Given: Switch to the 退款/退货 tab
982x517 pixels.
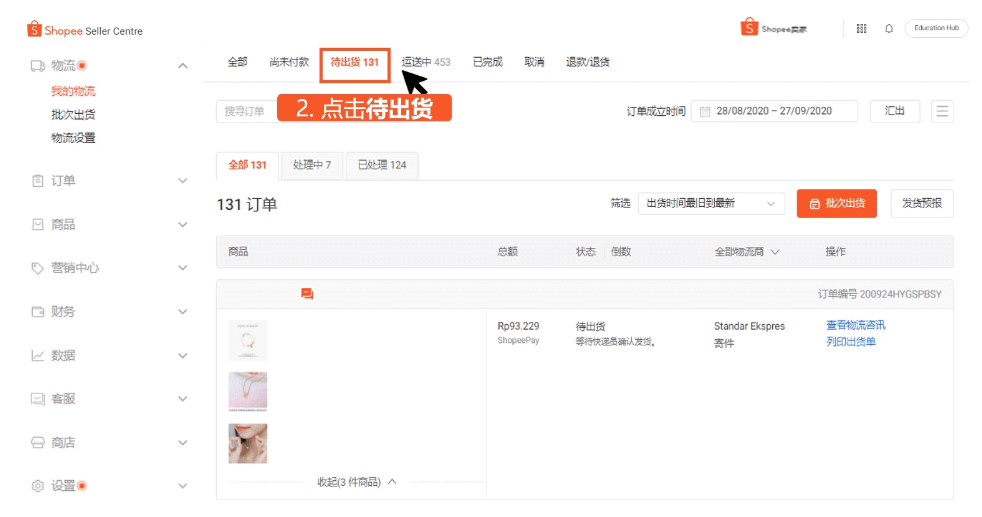Looking at the screenshot, I should 587,62.
